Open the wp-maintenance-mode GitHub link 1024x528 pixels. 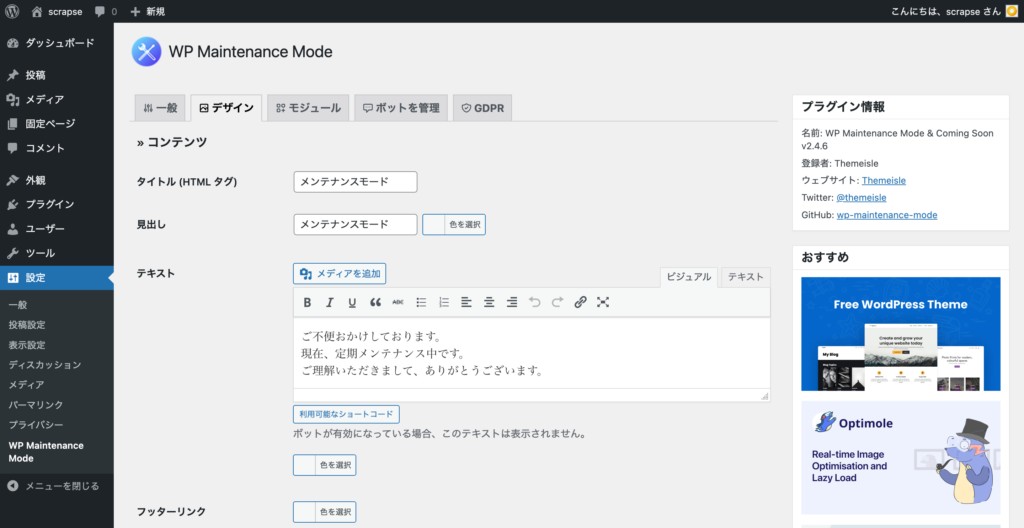[887, 215]
